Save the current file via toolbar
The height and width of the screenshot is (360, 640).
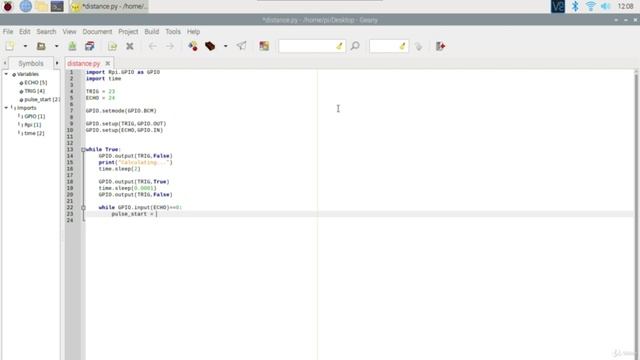72,46
